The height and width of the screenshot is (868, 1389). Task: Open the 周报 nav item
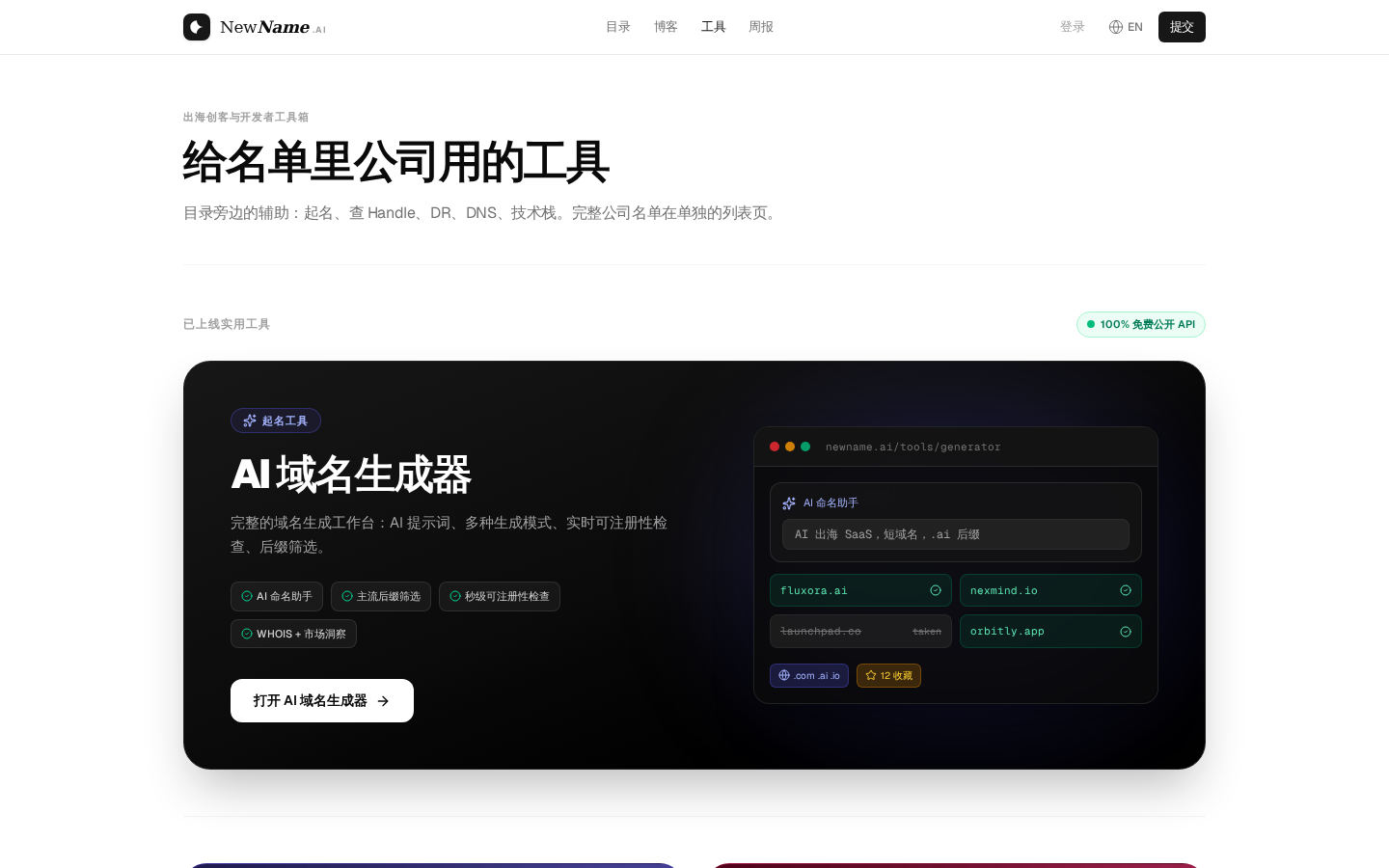(x=761, y=27)
